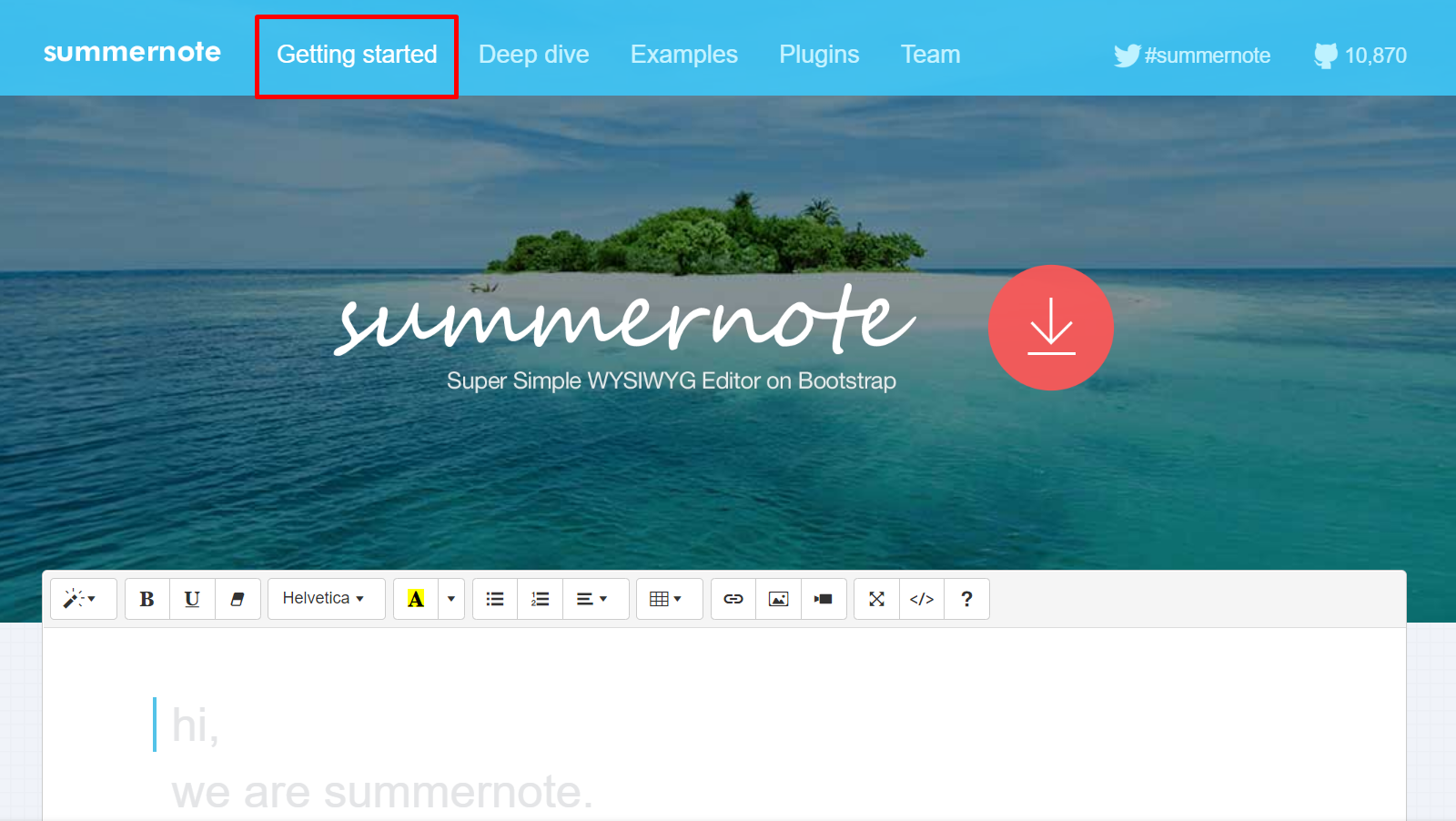
Task: Open the Examples page
Action: coord(684,55)
